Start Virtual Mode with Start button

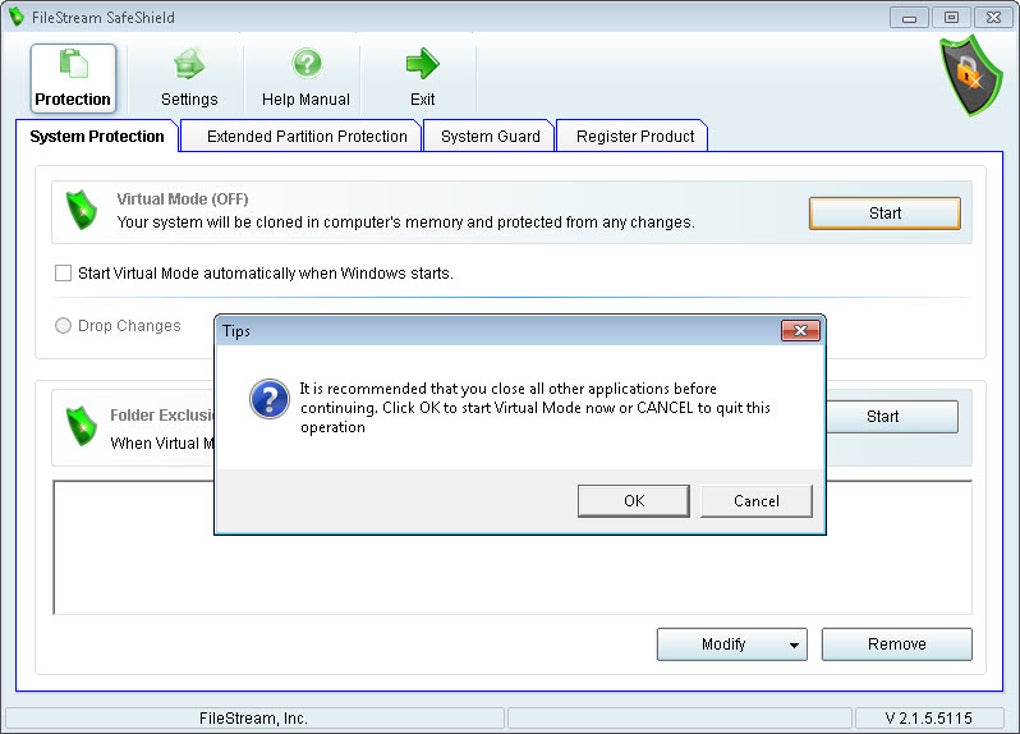point(885,213)
